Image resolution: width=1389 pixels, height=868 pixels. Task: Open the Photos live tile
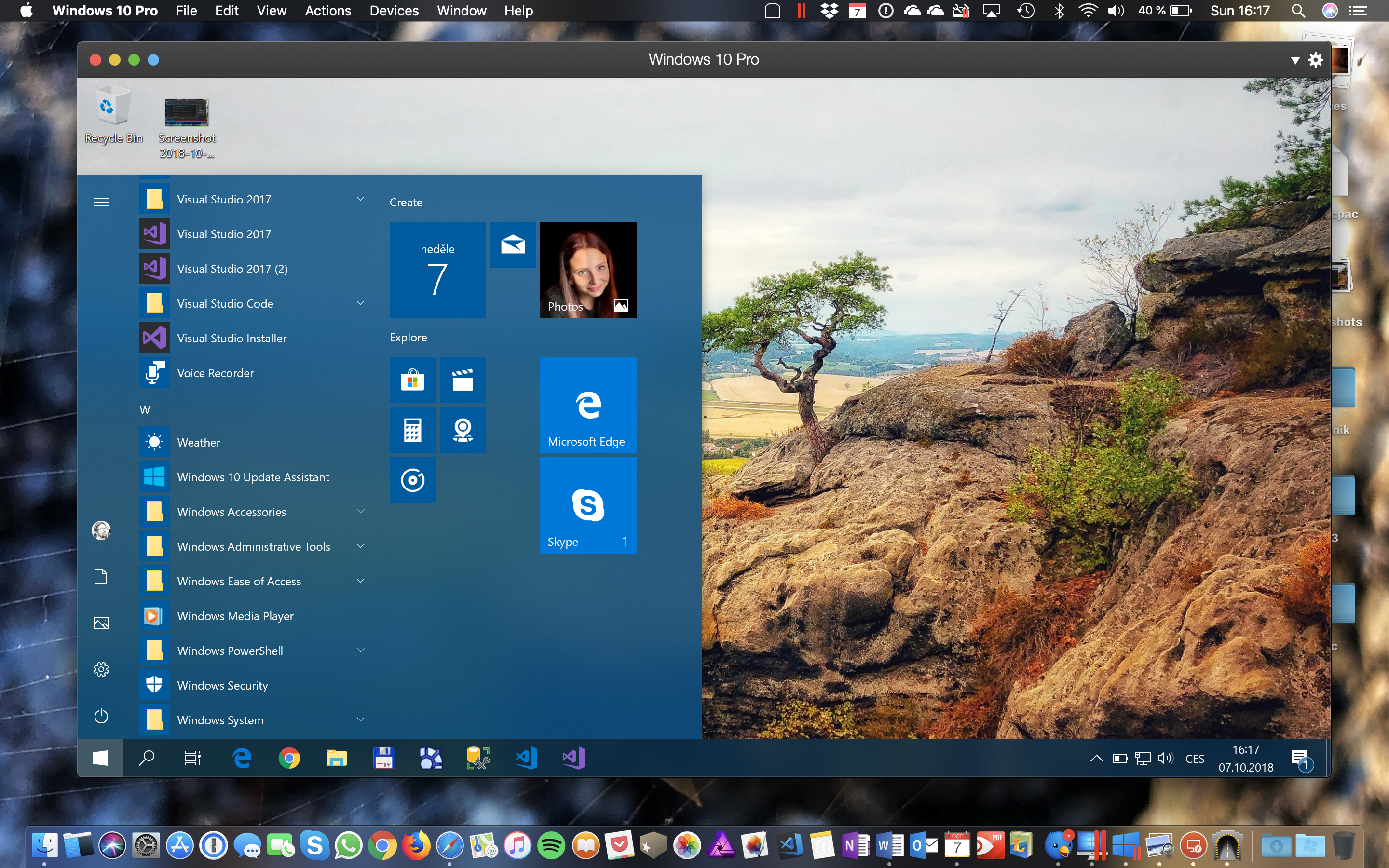pos(588,270)
